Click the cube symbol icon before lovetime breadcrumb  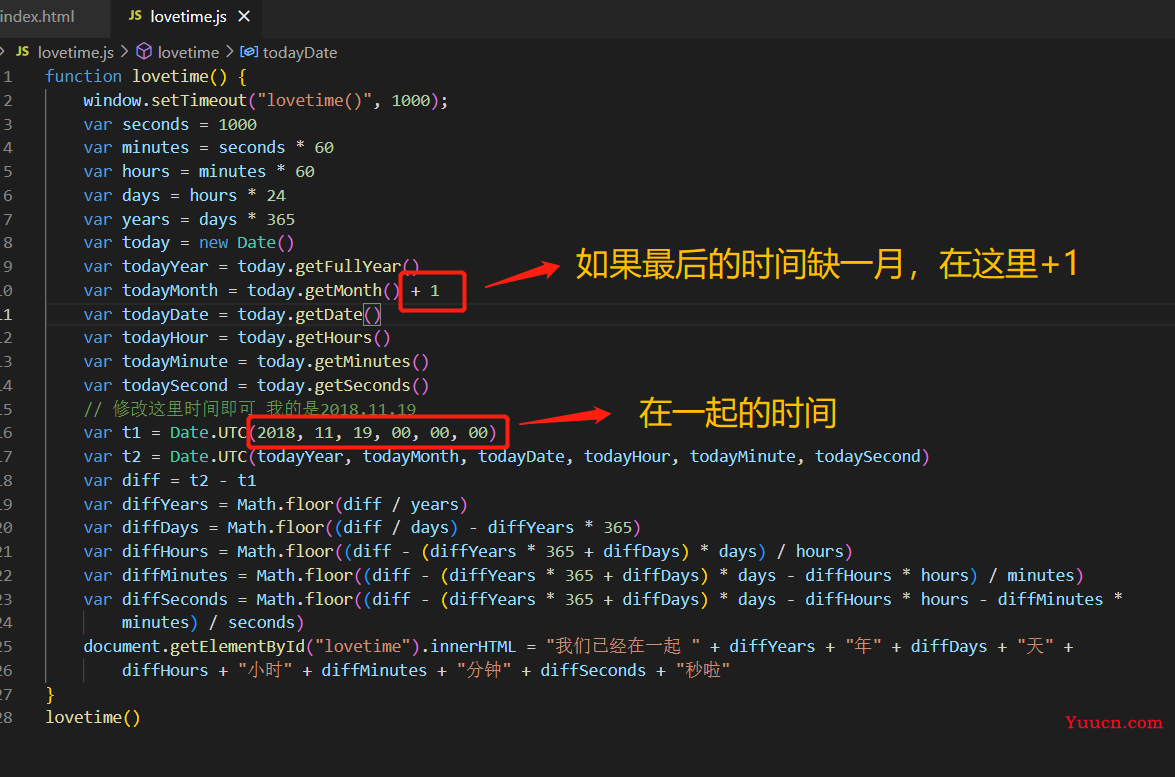click(144, 52)
